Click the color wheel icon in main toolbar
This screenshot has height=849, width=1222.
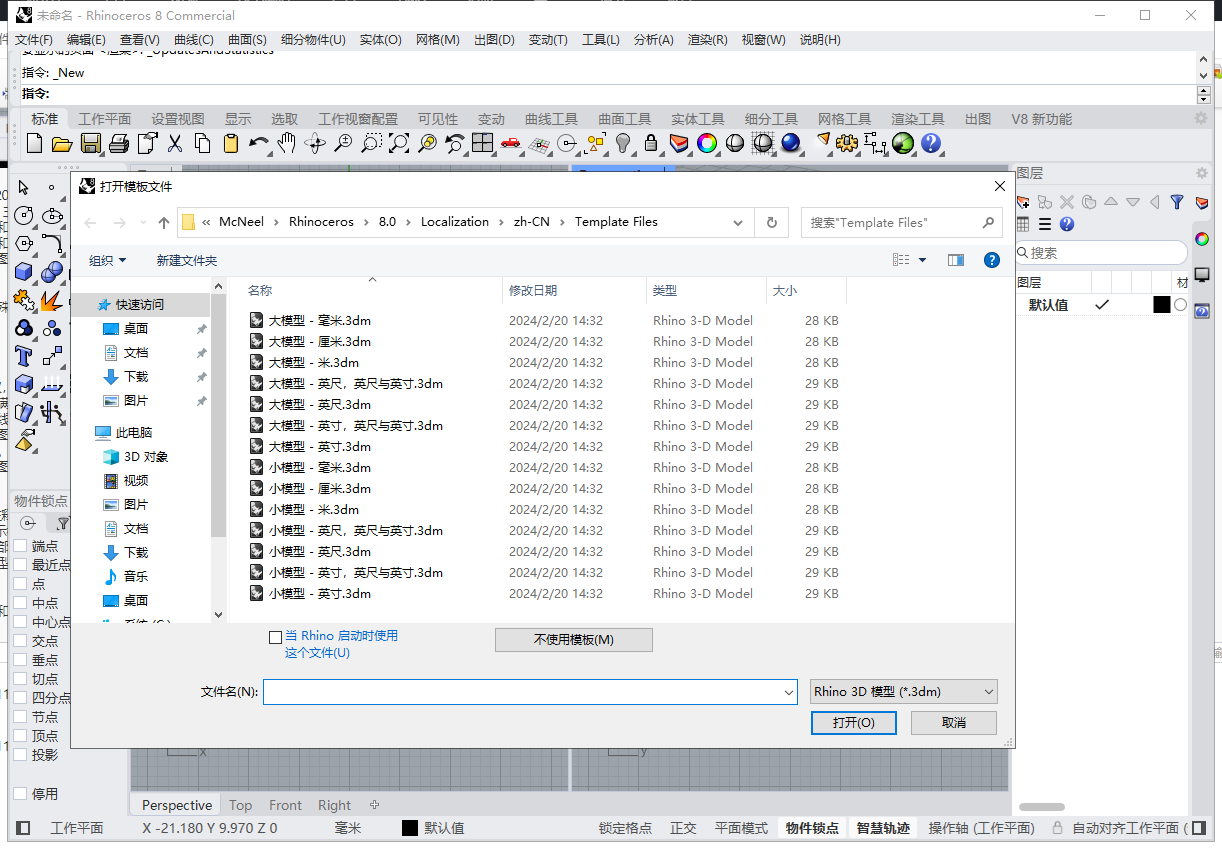(707, 143)
